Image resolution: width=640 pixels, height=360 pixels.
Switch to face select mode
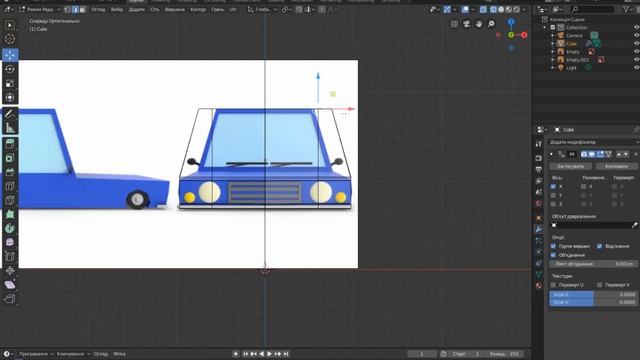(83, 9)
